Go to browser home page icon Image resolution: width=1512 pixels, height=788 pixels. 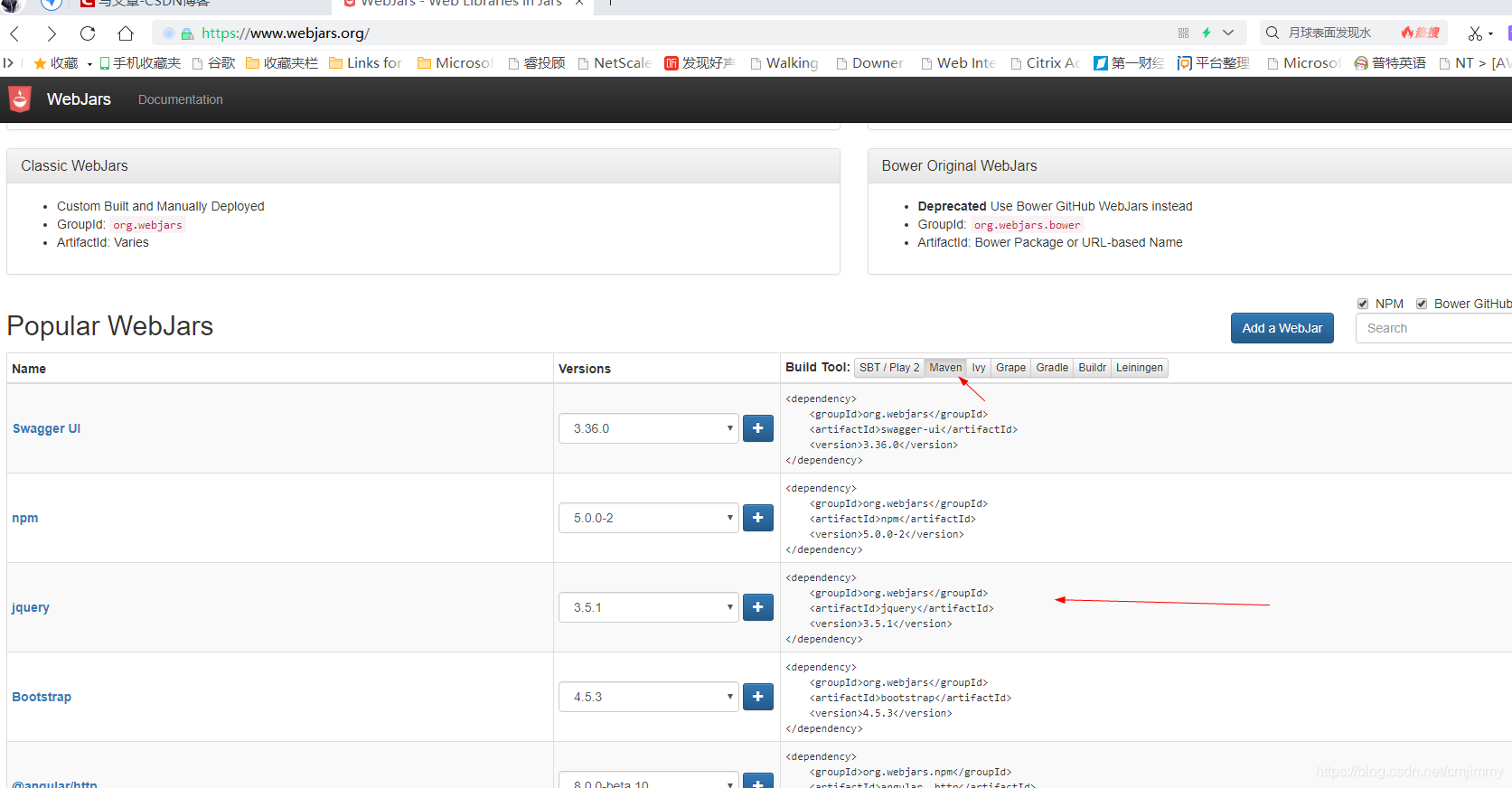(126, 33)
